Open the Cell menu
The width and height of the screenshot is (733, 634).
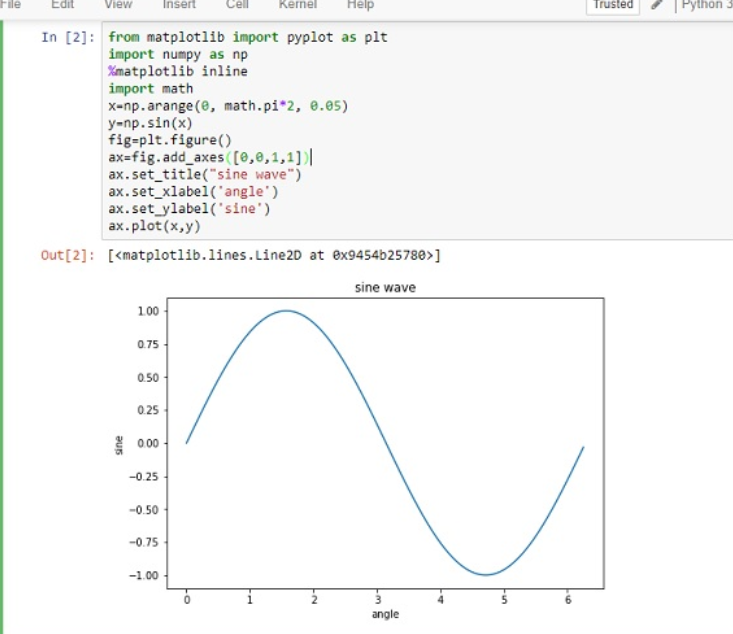click(237, 4)
